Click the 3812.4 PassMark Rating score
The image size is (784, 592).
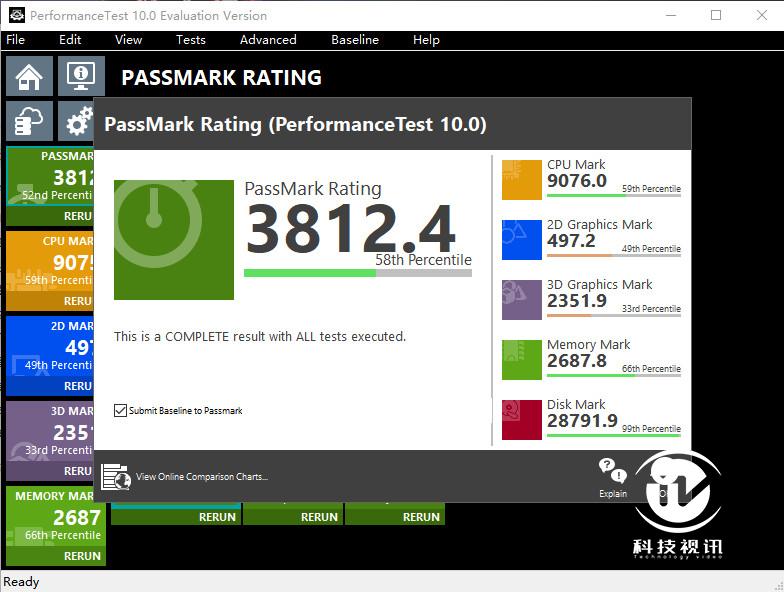tap(350, 230)
